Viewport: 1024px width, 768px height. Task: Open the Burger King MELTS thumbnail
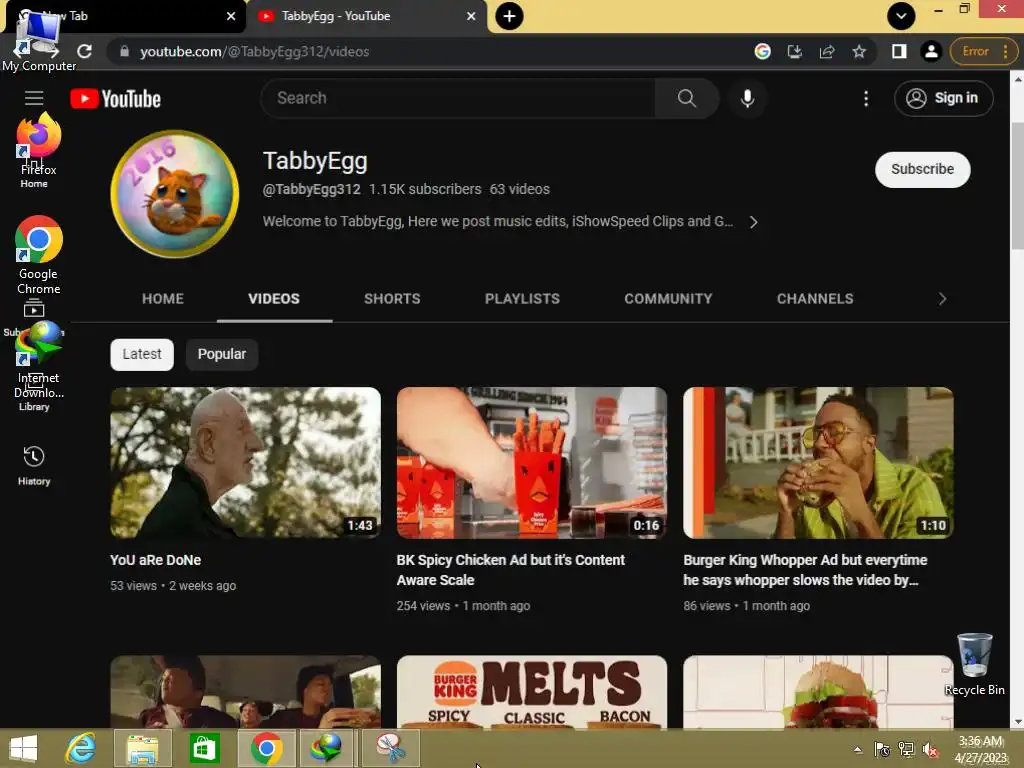point(532,692)
